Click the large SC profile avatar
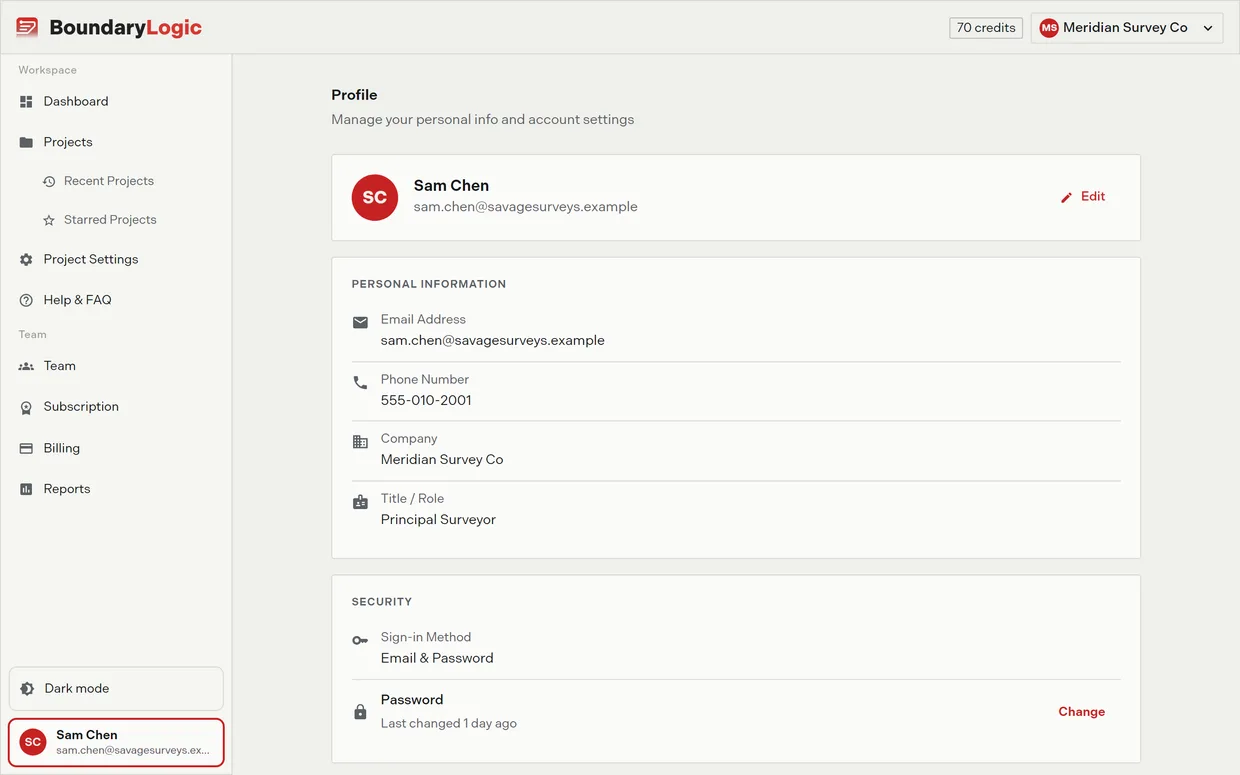The height and width of the screenshot is (775, 1240). (375, 197)
